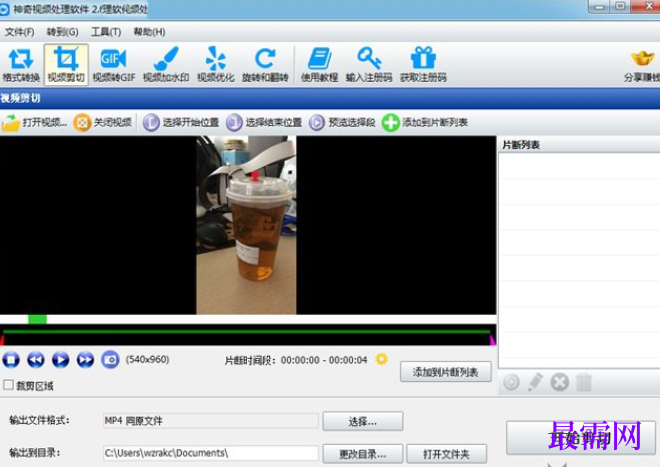The image size is (660, 467).
Task: Enable the 裁剪区域 crop area checkbox
Action: 8,385
